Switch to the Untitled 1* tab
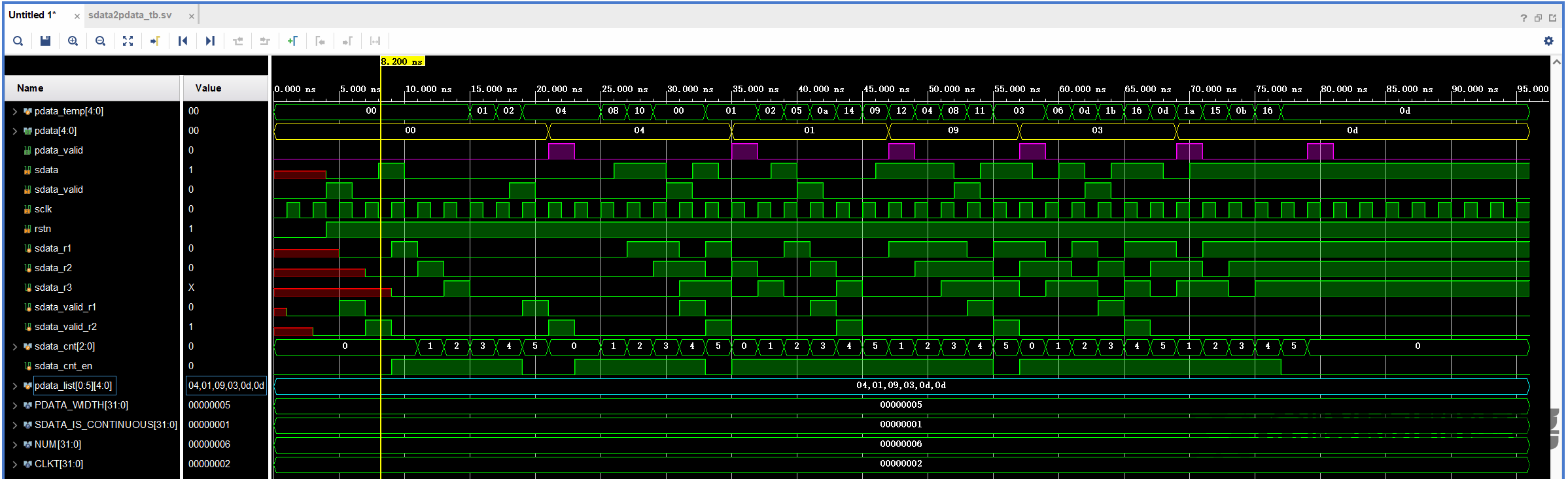 [33, 15]
